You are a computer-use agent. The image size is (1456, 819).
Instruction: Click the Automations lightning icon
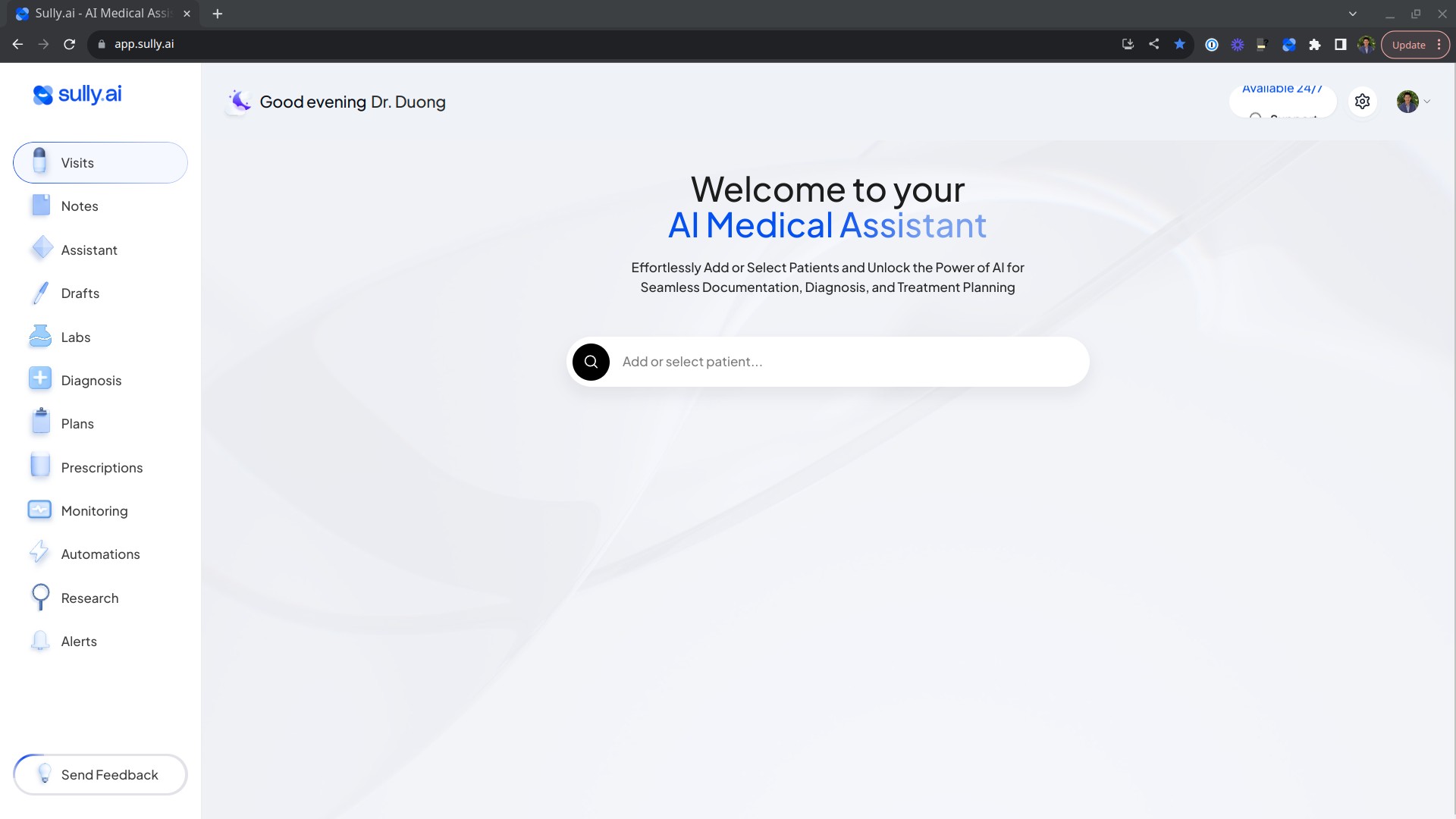pos(39,554)
